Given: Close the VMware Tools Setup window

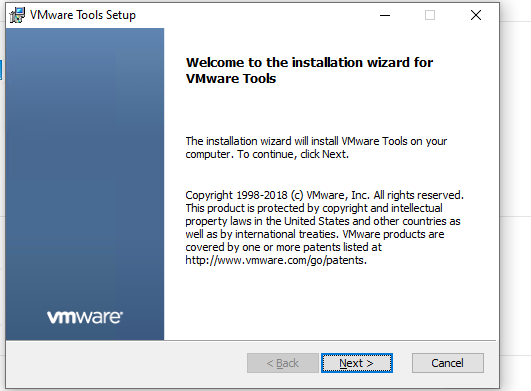Looking at the screenshot, I should pyautogui.click(x=476, y=15).
